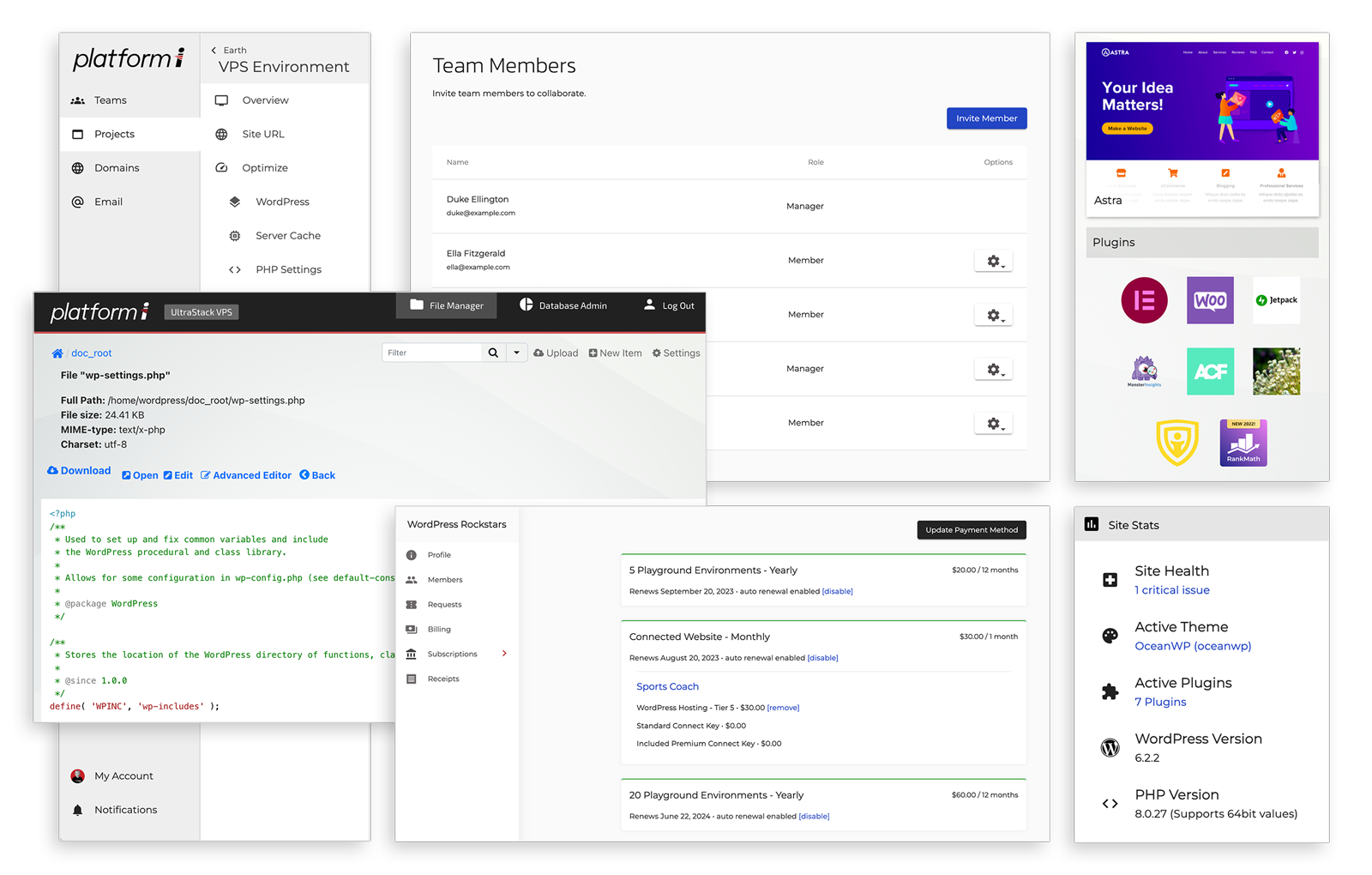Disable renewal for 5 Playground Environments
Viewport: 1372px width, 875px height.
(x=838, y=591)
